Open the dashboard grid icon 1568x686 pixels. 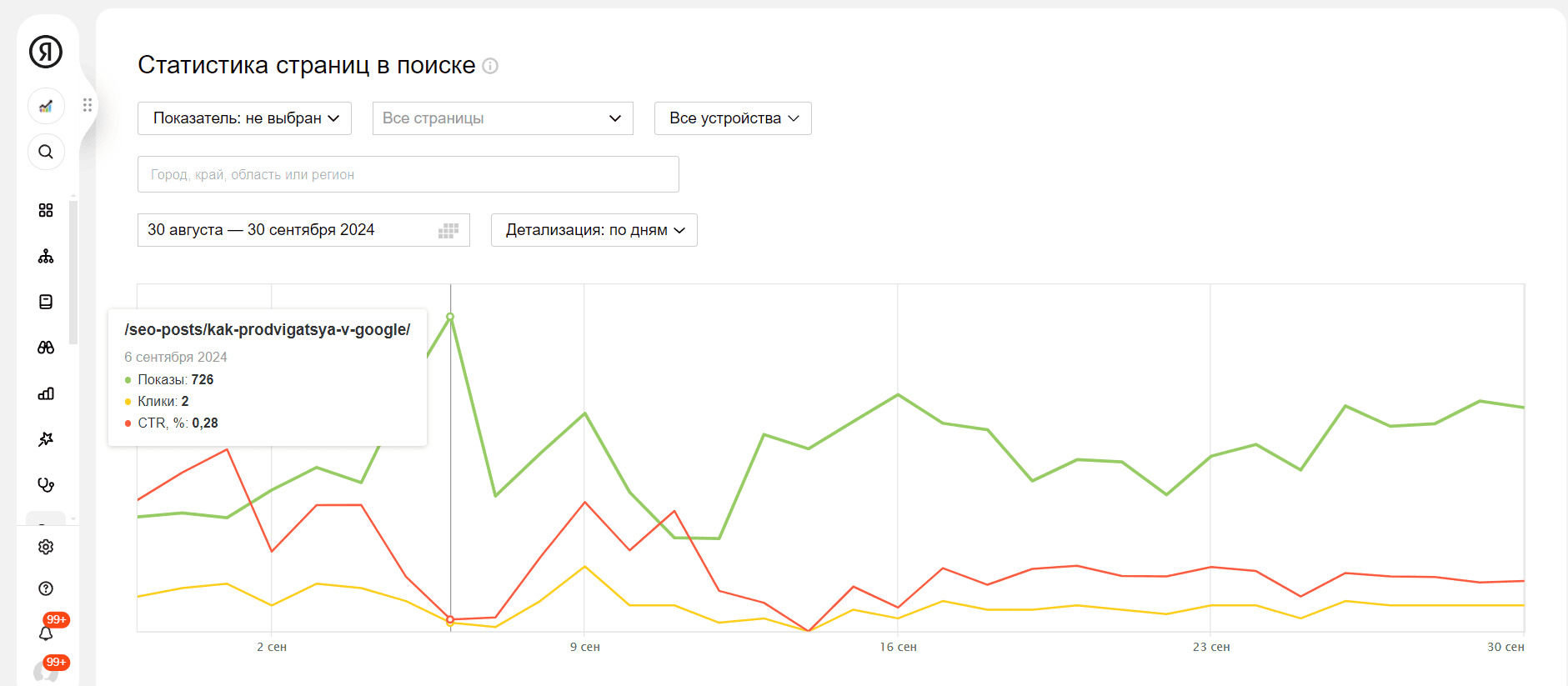46,210
